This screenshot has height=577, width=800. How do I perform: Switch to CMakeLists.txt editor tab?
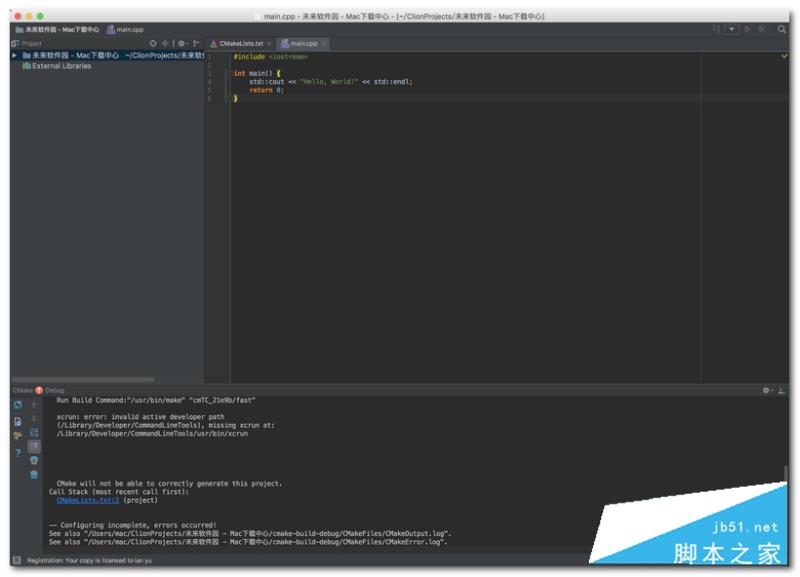[241, 43]
